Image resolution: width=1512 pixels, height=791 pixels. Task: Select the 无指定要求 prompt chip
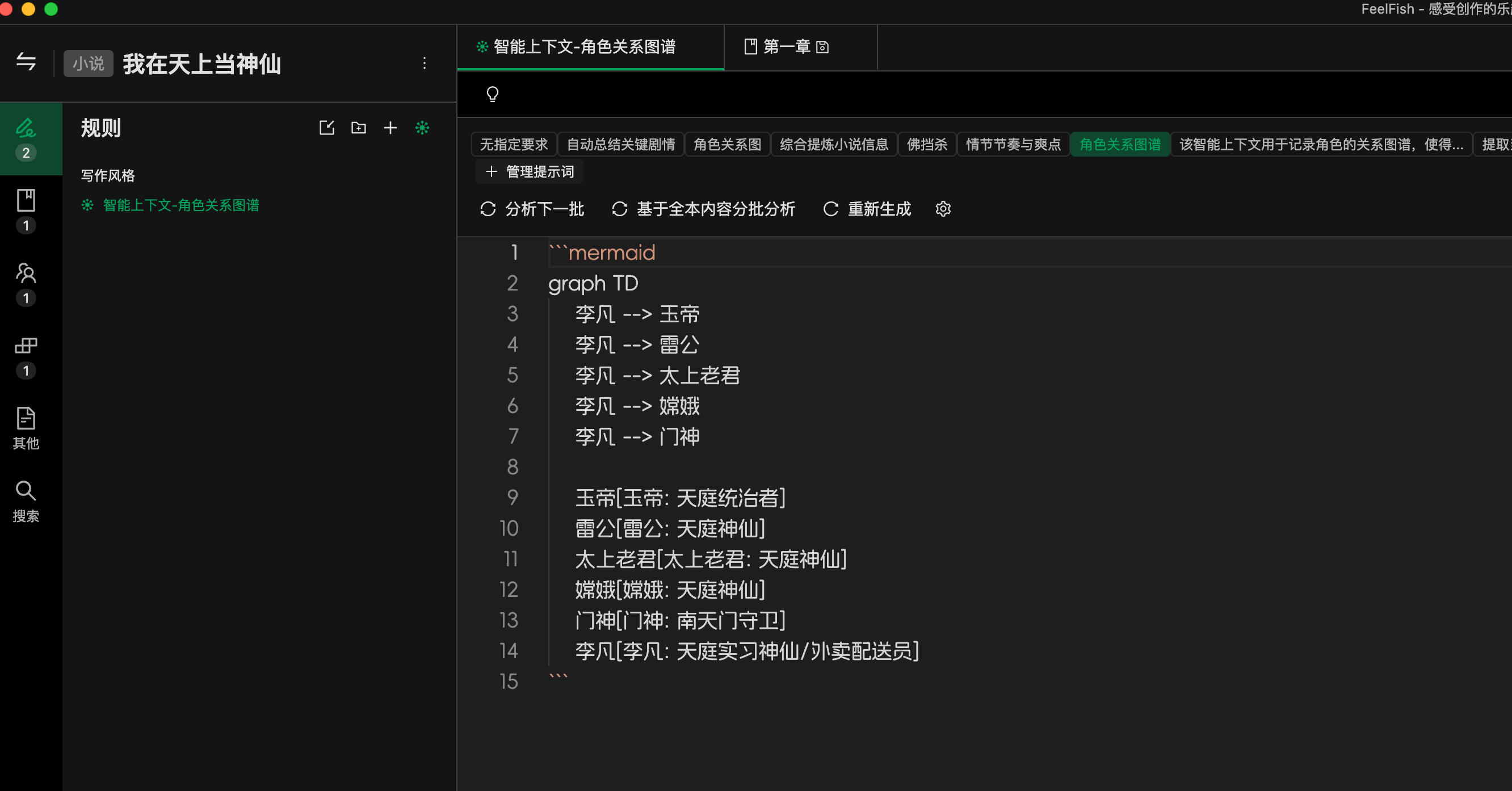[514, 144]
